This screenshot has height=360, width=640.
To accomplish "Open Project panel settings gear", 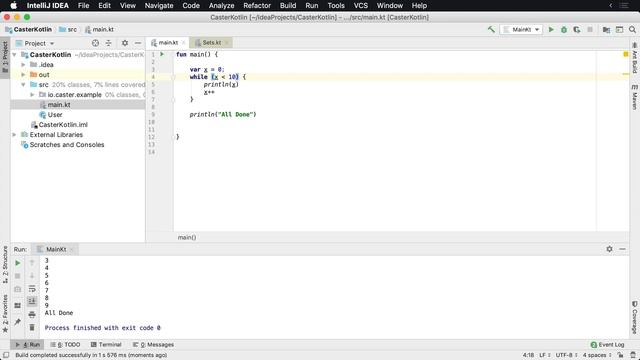I will point(125,43).
